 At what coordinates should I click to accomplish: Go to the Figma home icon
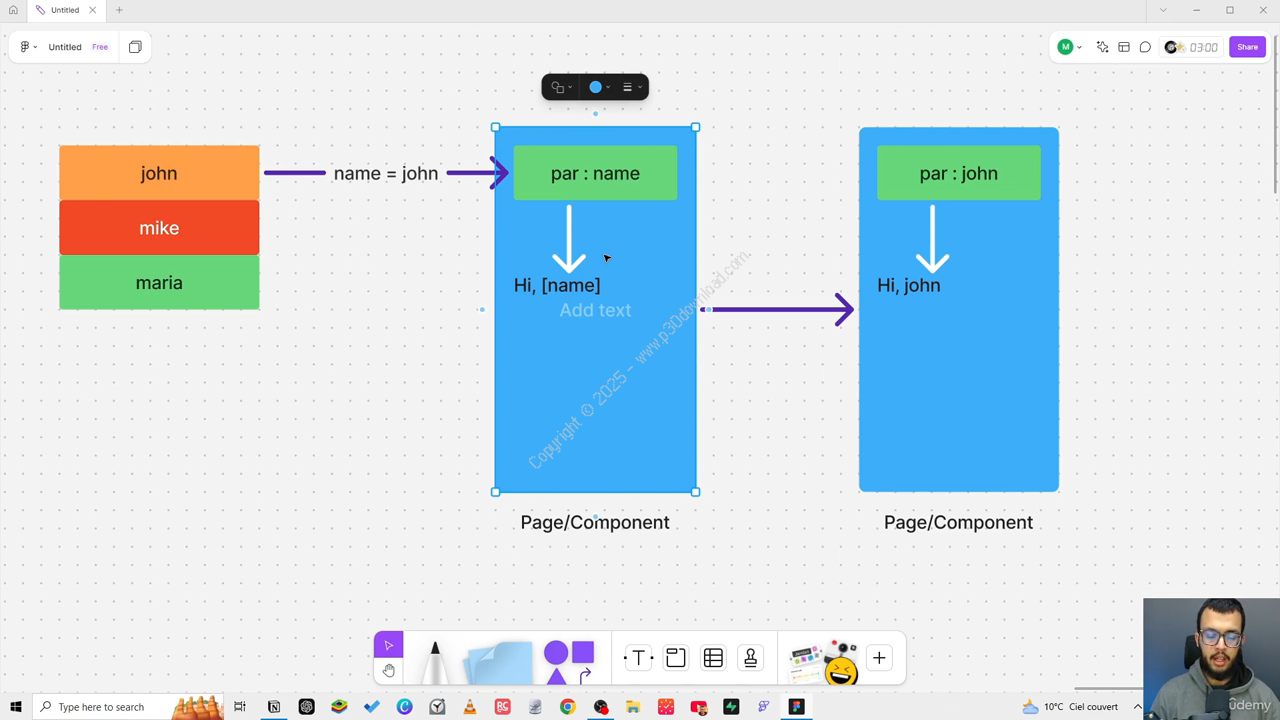[x=13, y=10]
